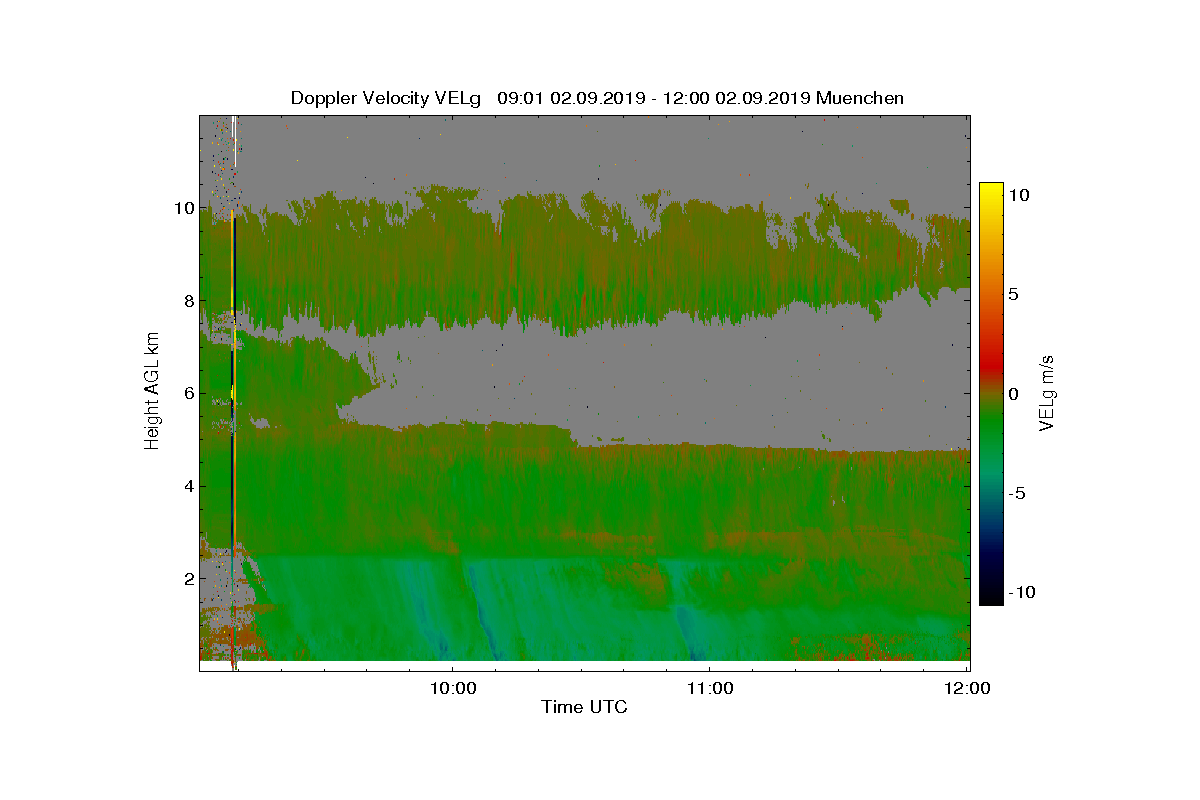Click the red section of the colorbar

point(991,360)
